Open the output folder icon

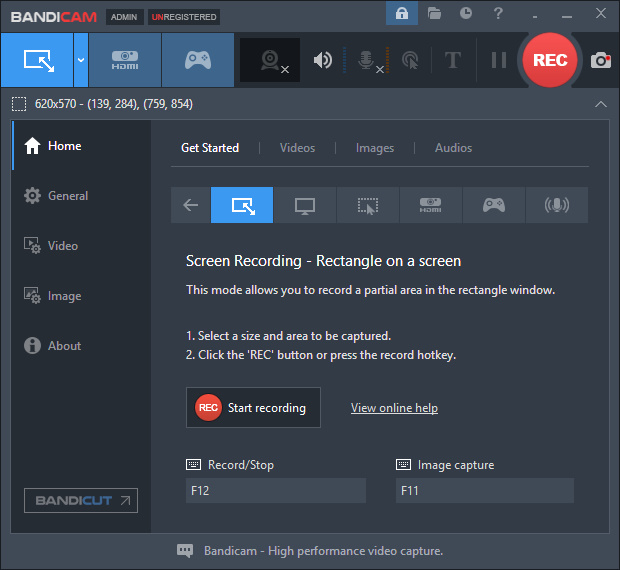point(434,13)
